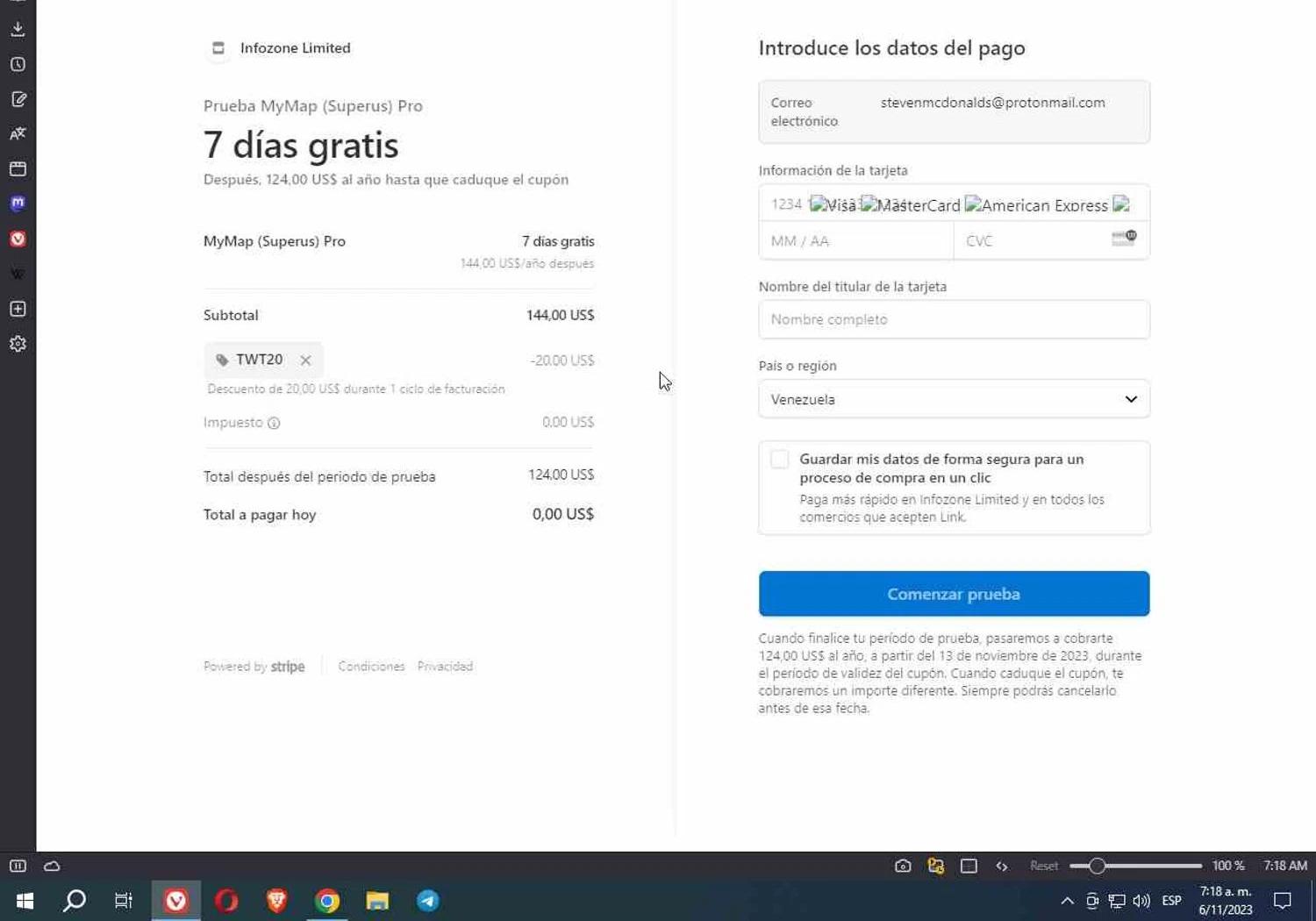
Task: Open the Windows Start menu
Action: coord(25,901)
